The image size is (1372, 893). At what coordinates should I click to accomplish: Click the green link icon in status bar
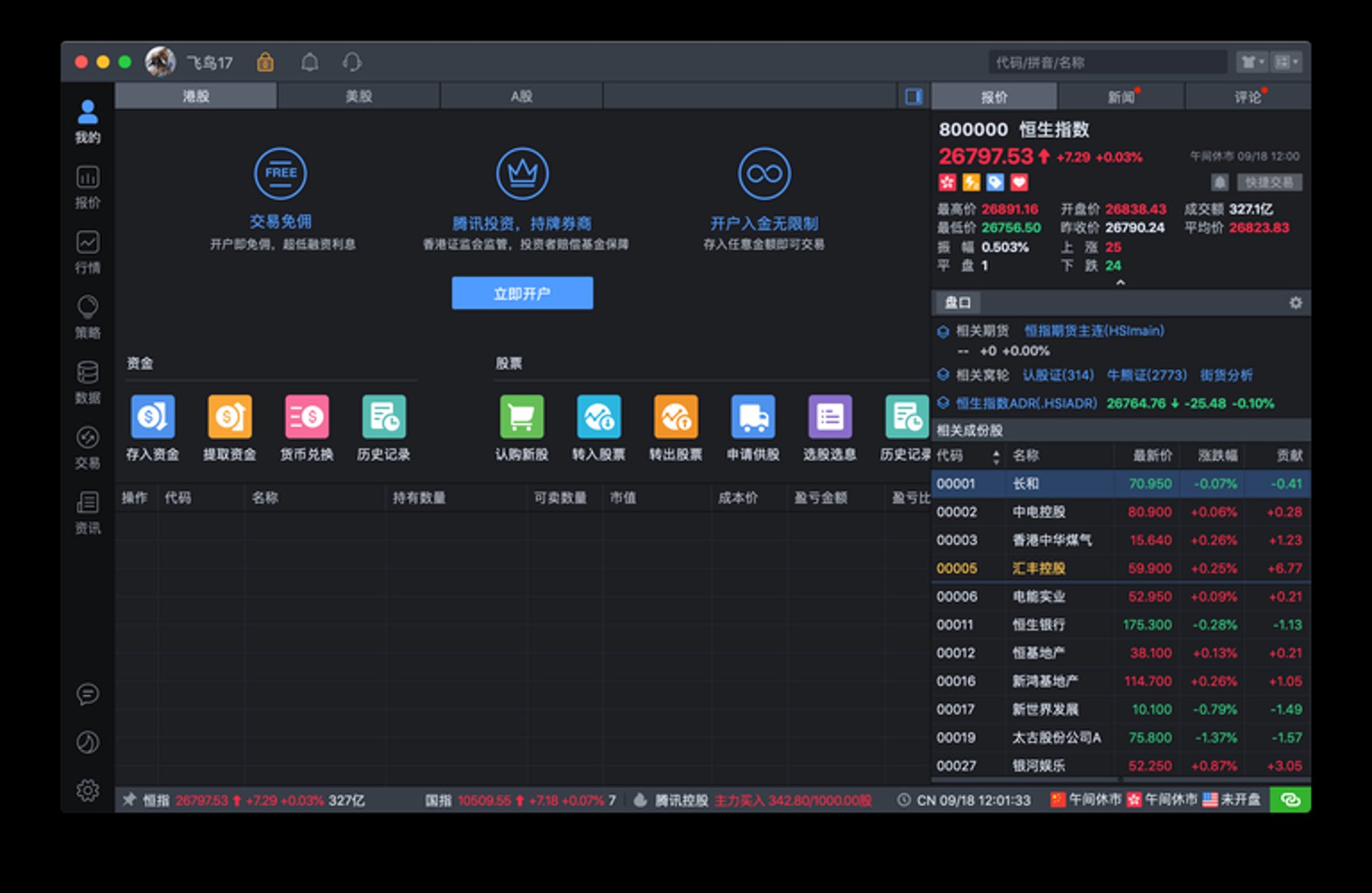click(1290, 799)
